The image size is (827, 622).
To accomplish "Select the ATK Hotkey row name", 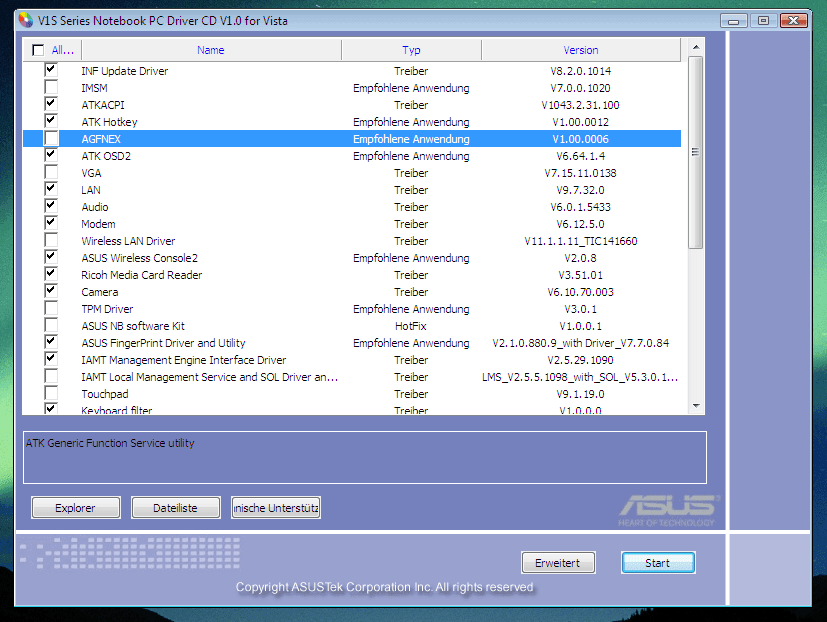I will coord(109,122).
